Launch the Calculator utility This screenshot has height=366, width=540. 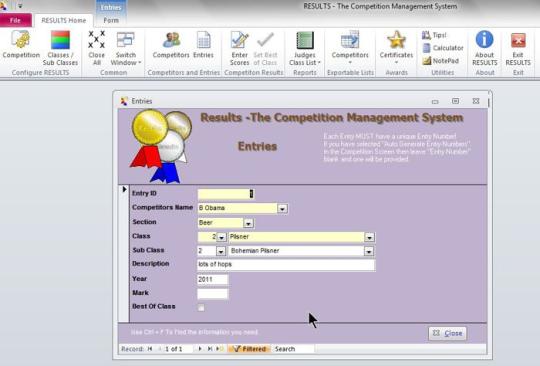click(x=443, y=48)
